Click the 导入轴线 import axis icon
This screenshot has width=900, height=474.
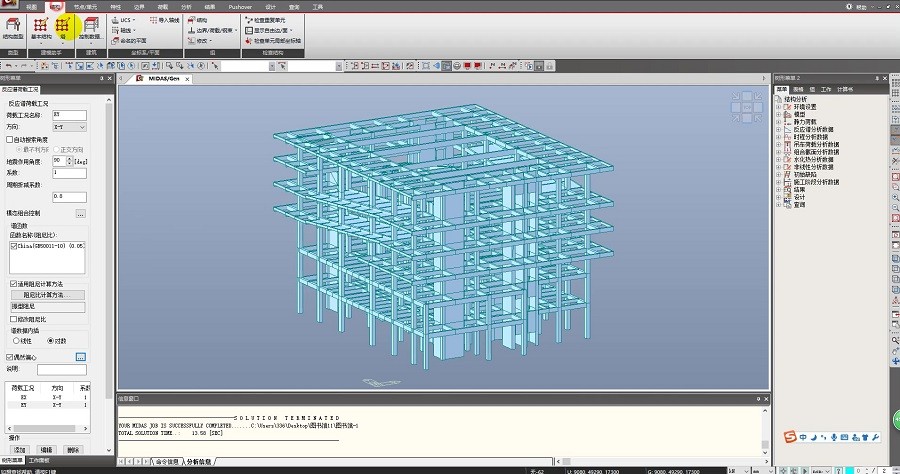[x=167, y=19]
